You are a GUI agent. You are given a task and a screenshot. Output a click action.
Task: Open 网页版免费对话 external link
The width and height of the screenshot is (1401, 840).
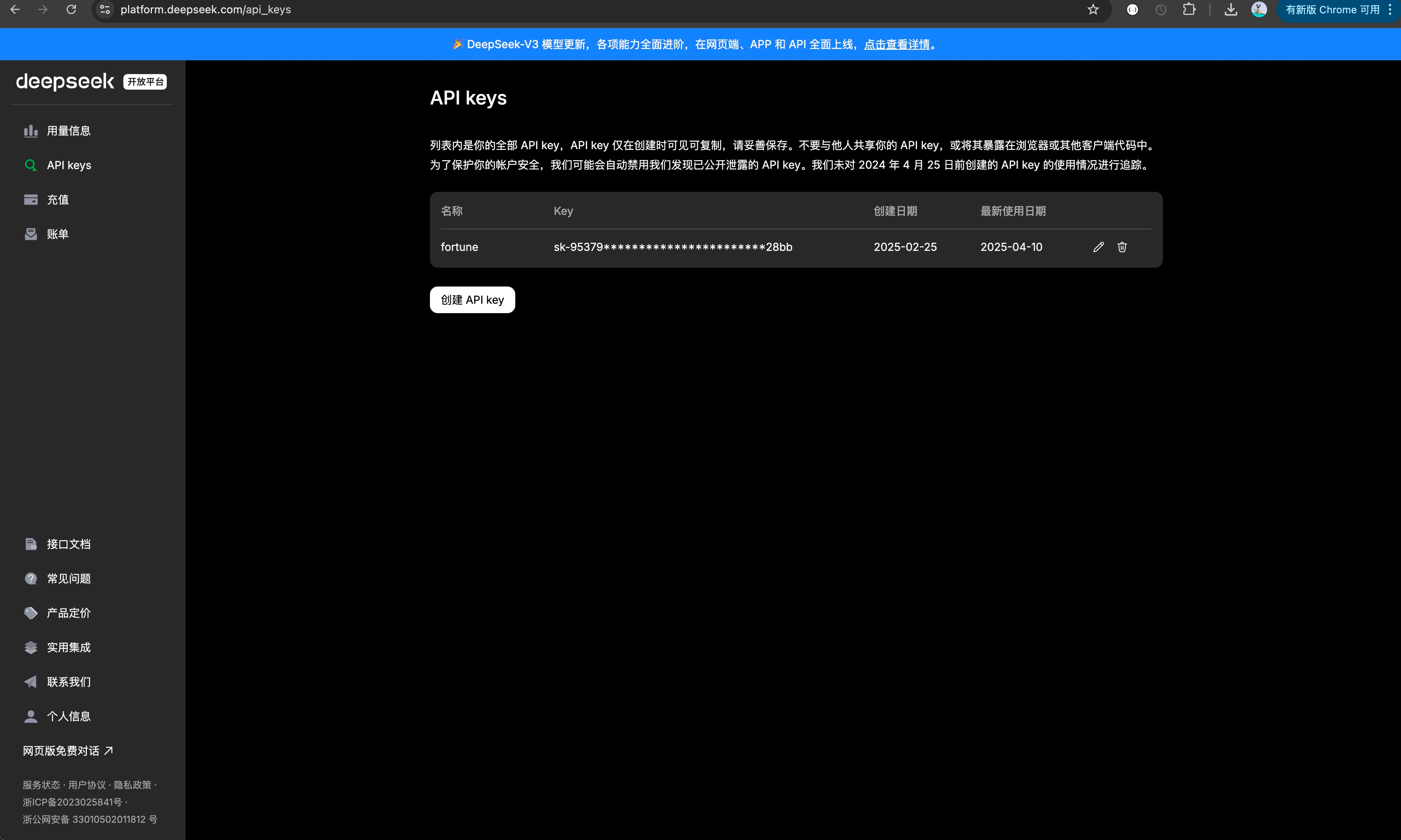[67, 751]
